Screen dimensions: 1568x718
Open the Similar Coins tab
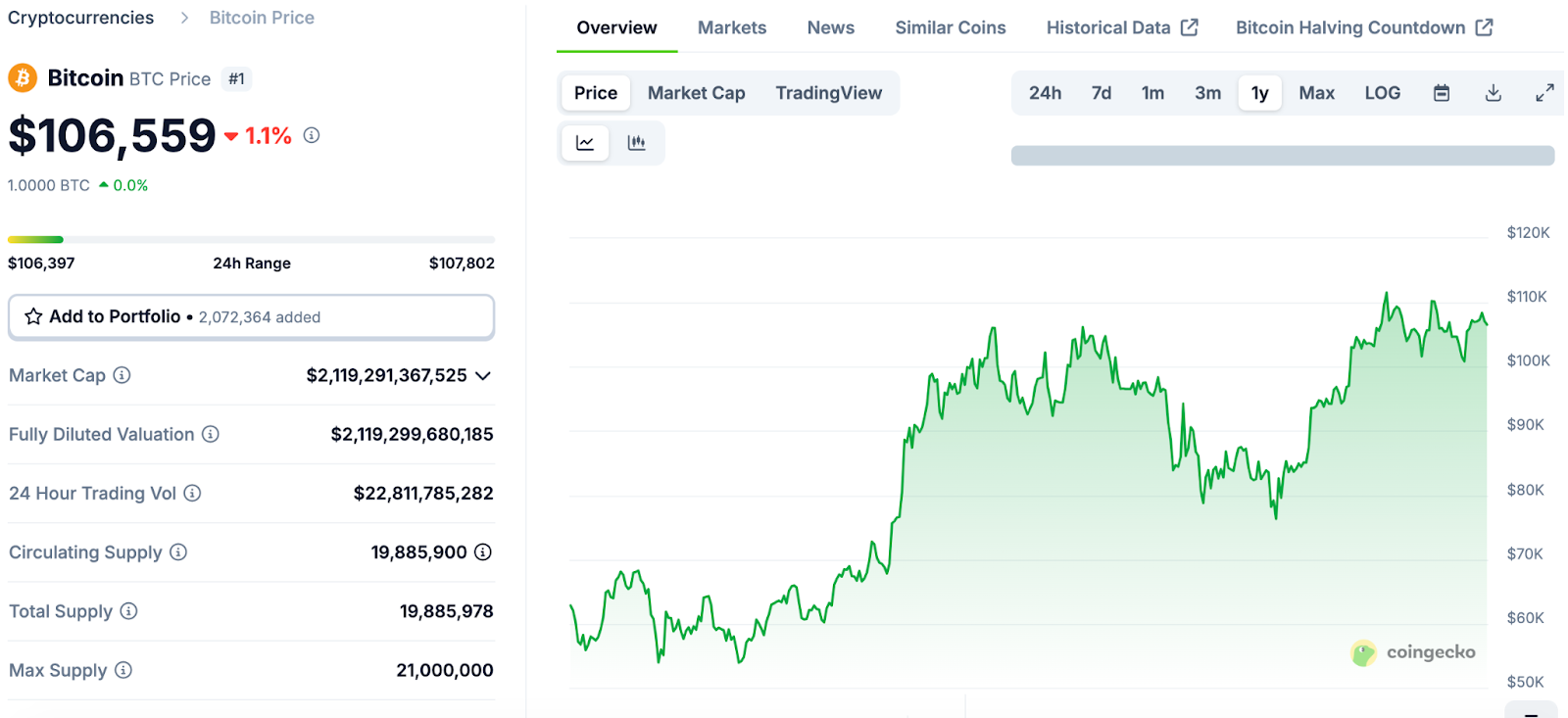pos(951,27)
